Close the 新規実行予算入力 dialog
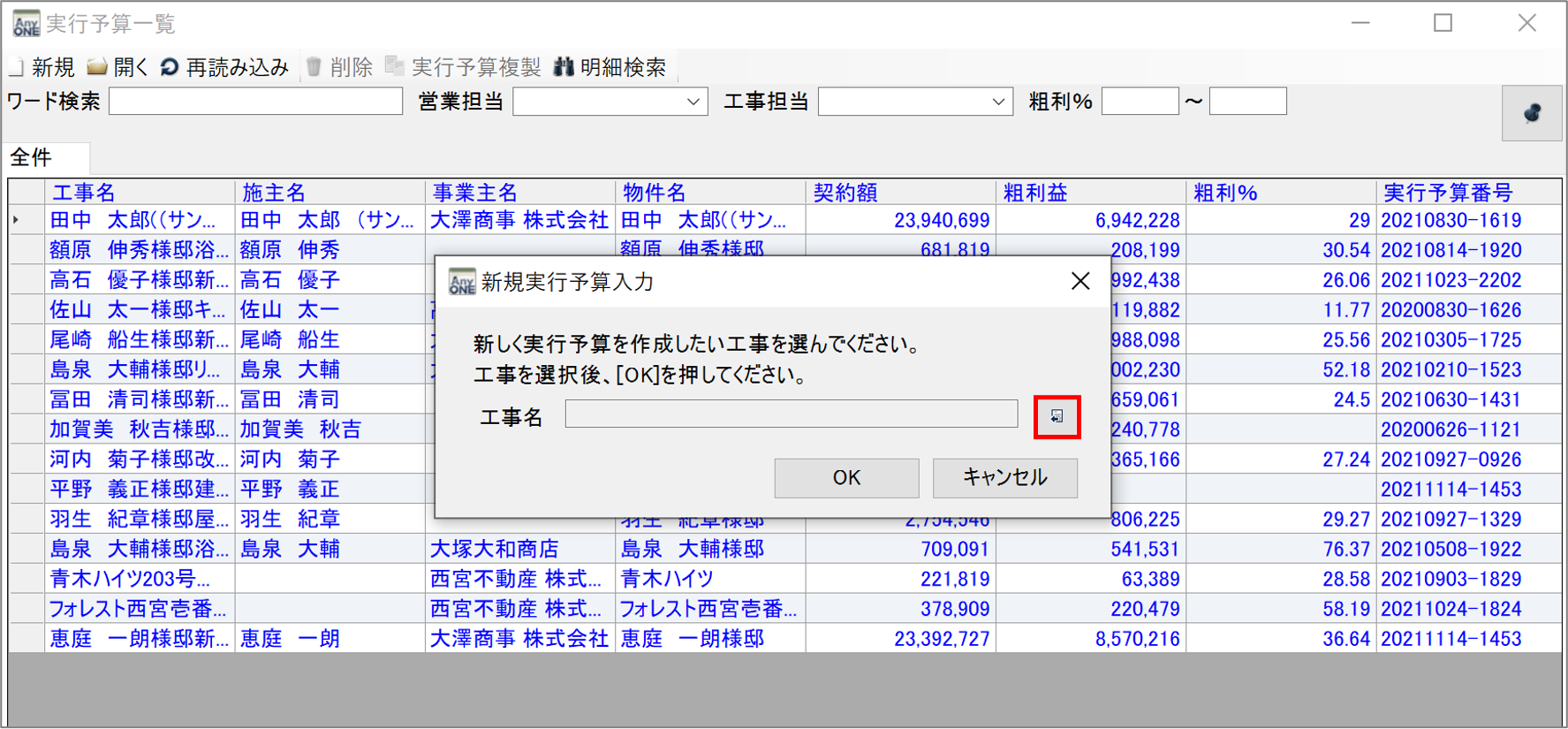The height and width of the screenshot is (729, 1568). 1079,282
